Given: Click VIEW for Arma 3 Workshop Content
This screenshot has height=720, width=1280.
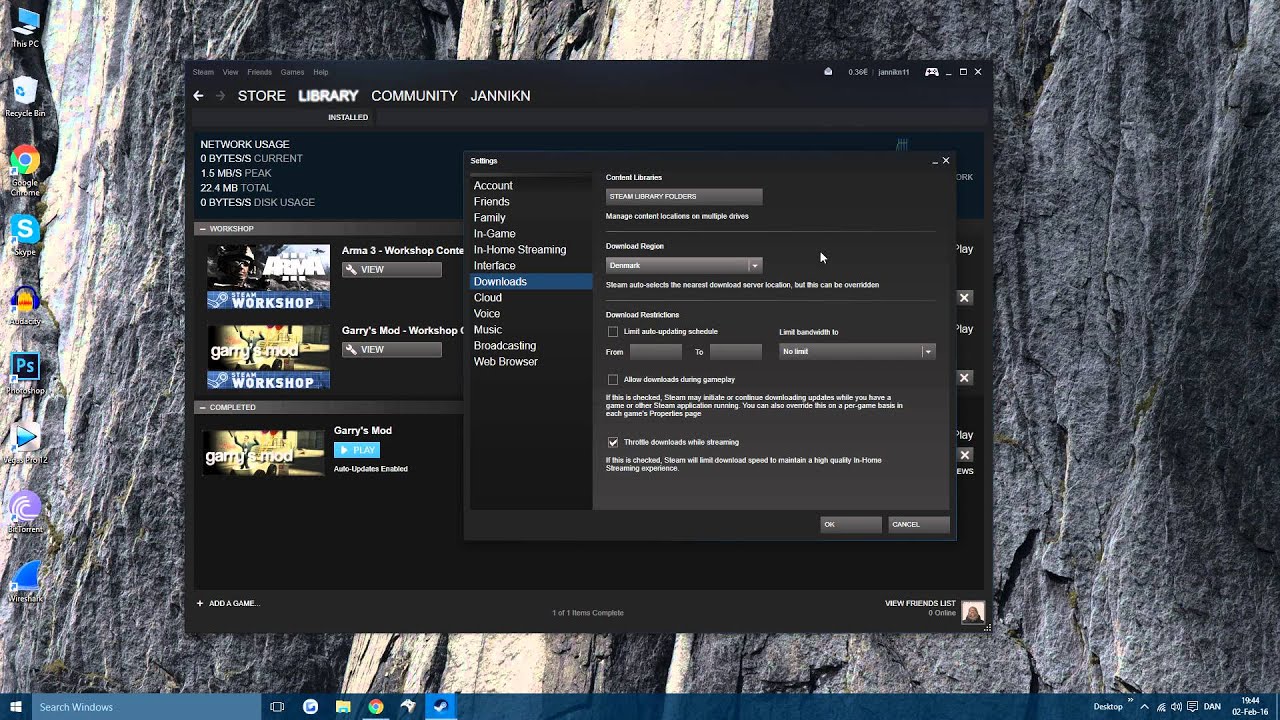Looking at the screenshot, I should 392,269.
